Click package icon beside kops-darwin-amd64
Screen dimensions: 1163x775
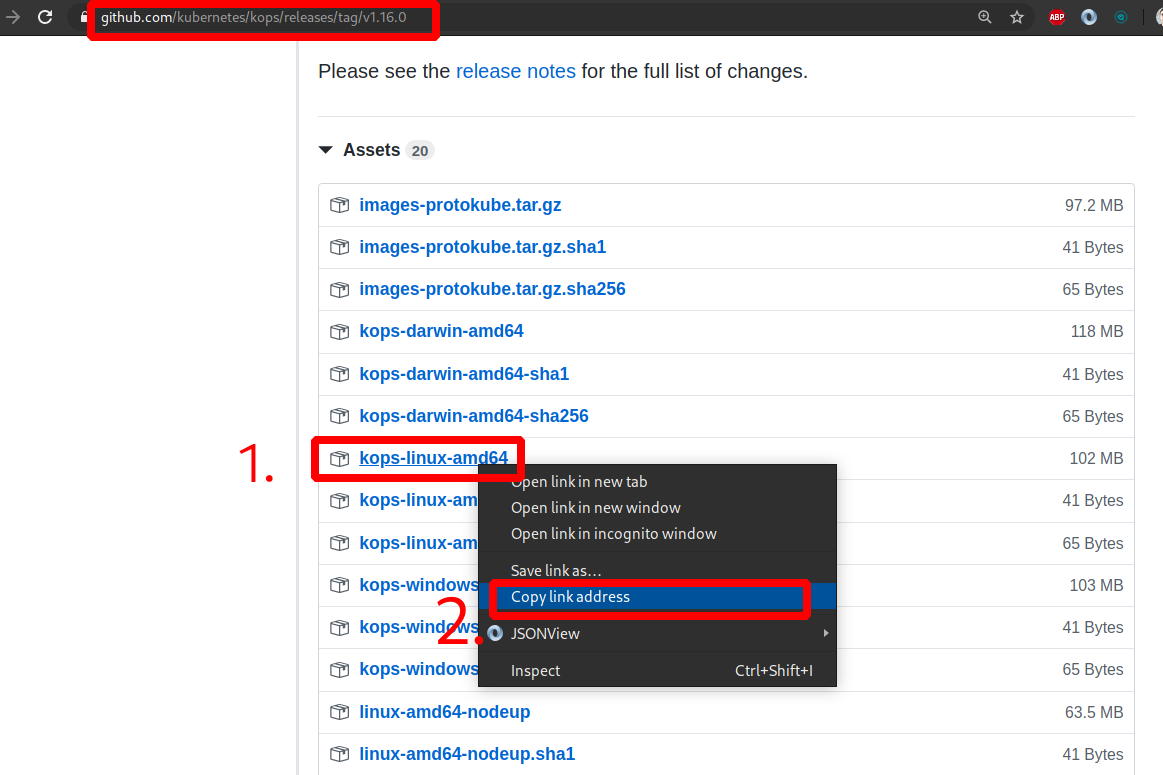[x=340, y=331]
